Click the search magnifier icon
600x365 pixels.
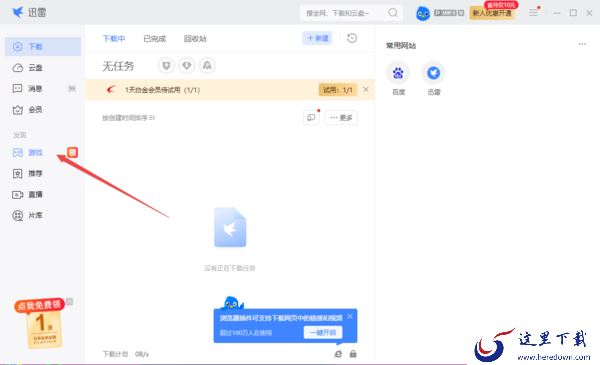[393, 13]
